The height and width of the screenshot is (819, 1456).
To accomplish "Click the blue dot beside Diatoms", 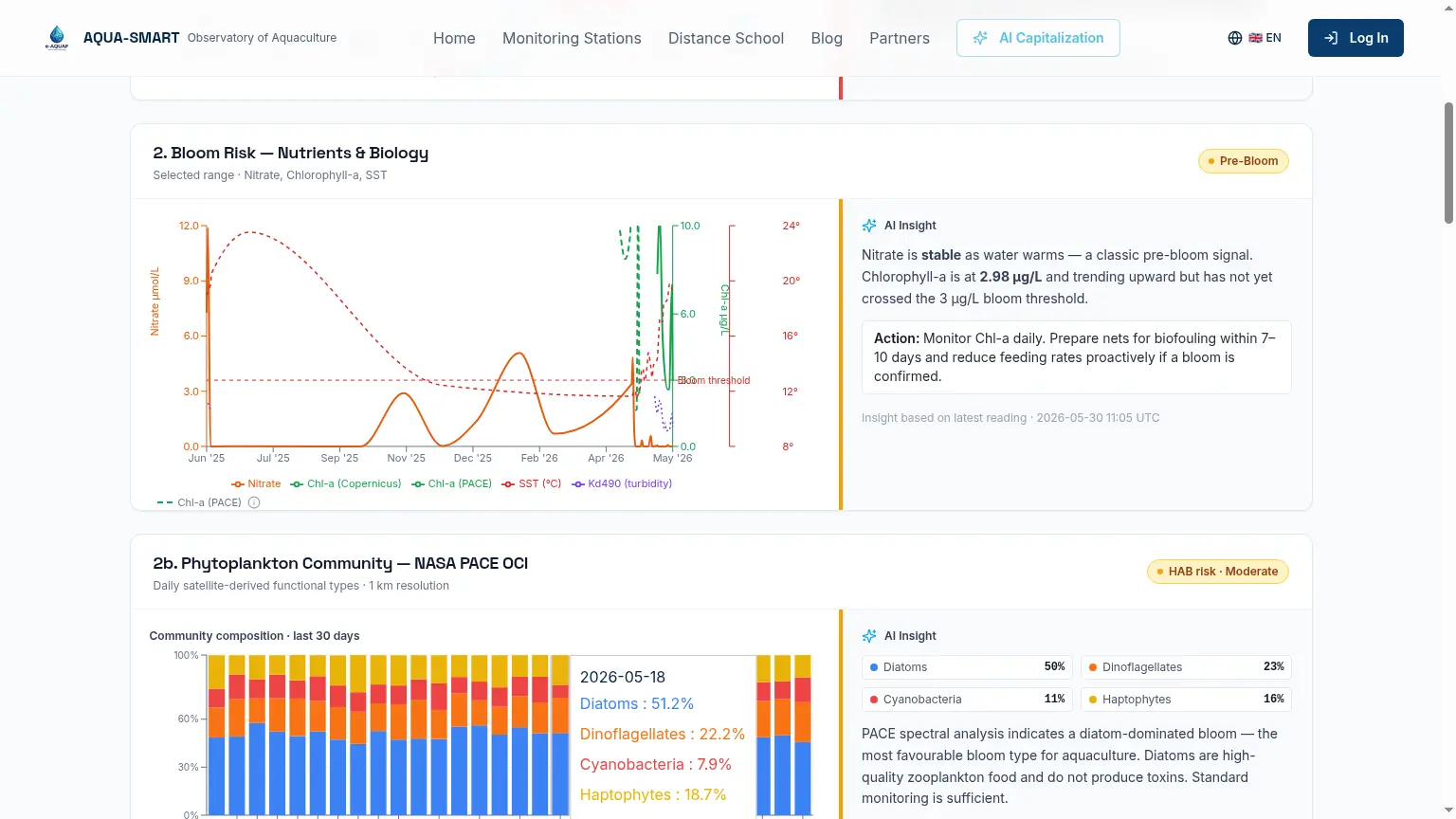I will [874, 667].
